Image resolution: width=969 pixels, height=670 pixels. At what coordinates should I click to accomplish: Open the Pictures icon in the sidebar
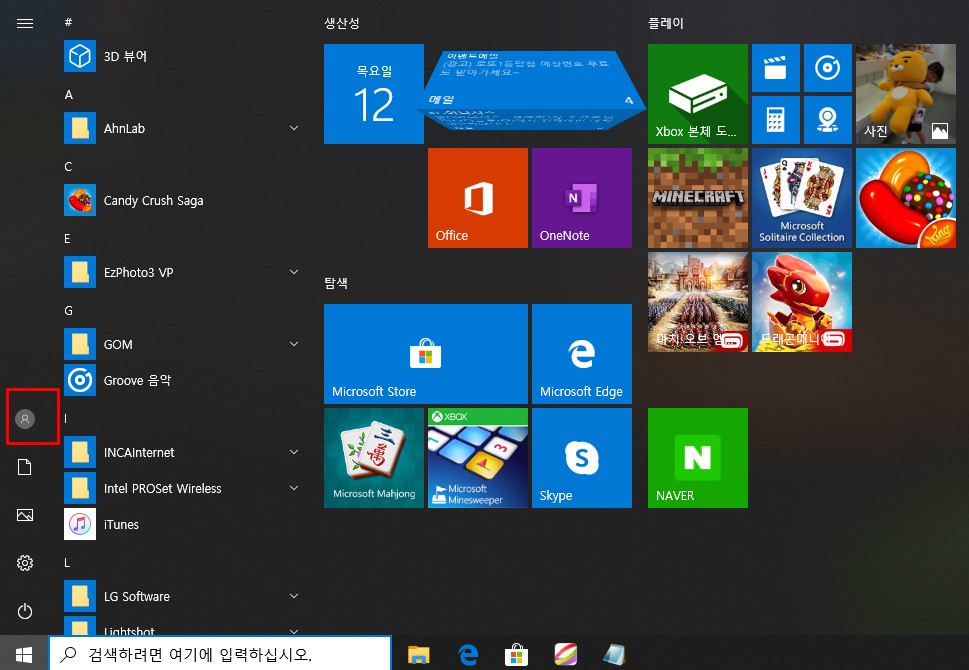coord(25,515)
